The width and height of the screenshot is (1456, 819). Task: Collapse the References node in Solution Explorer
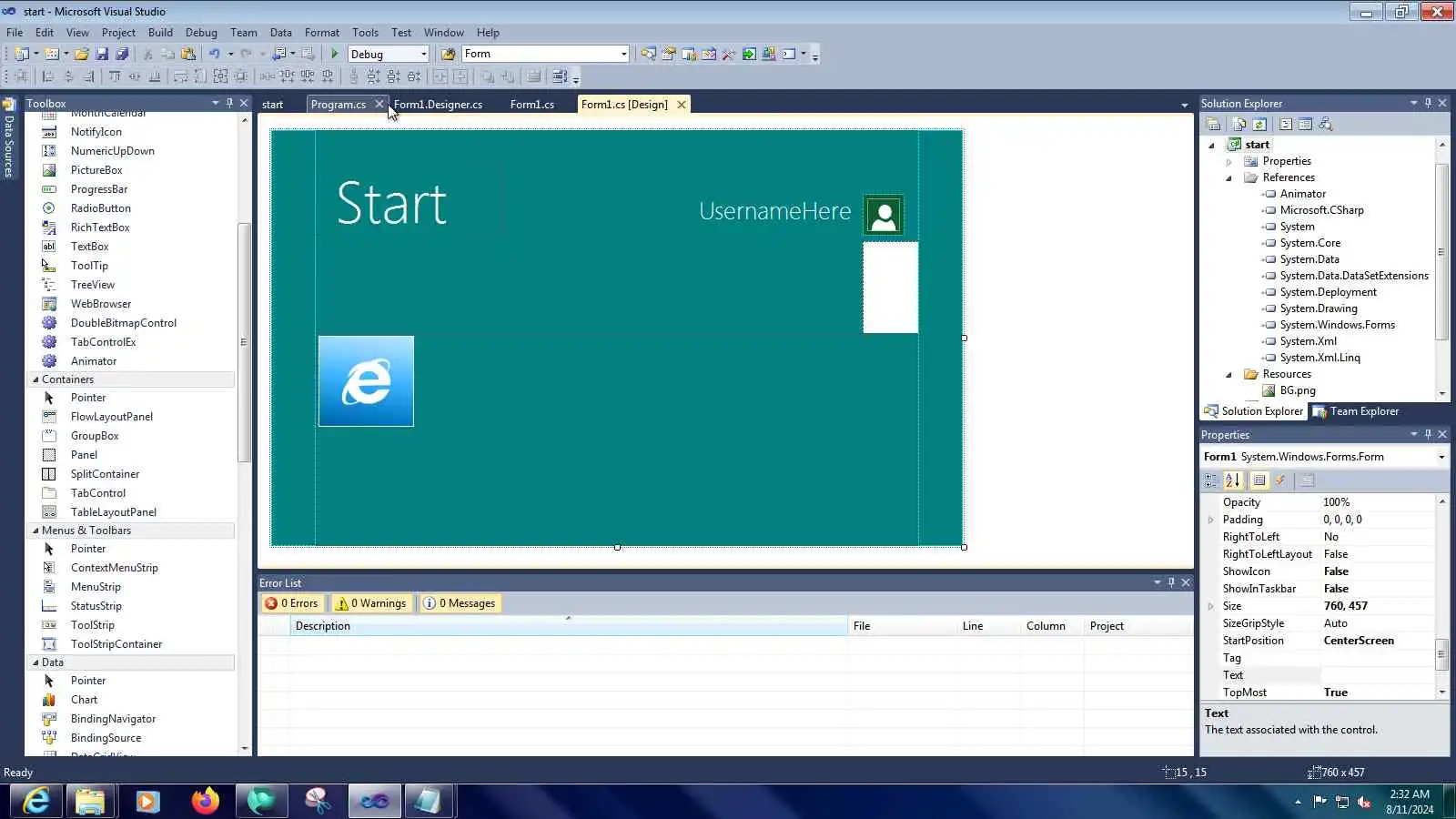pyautogui.click(x=1228, y=178)
